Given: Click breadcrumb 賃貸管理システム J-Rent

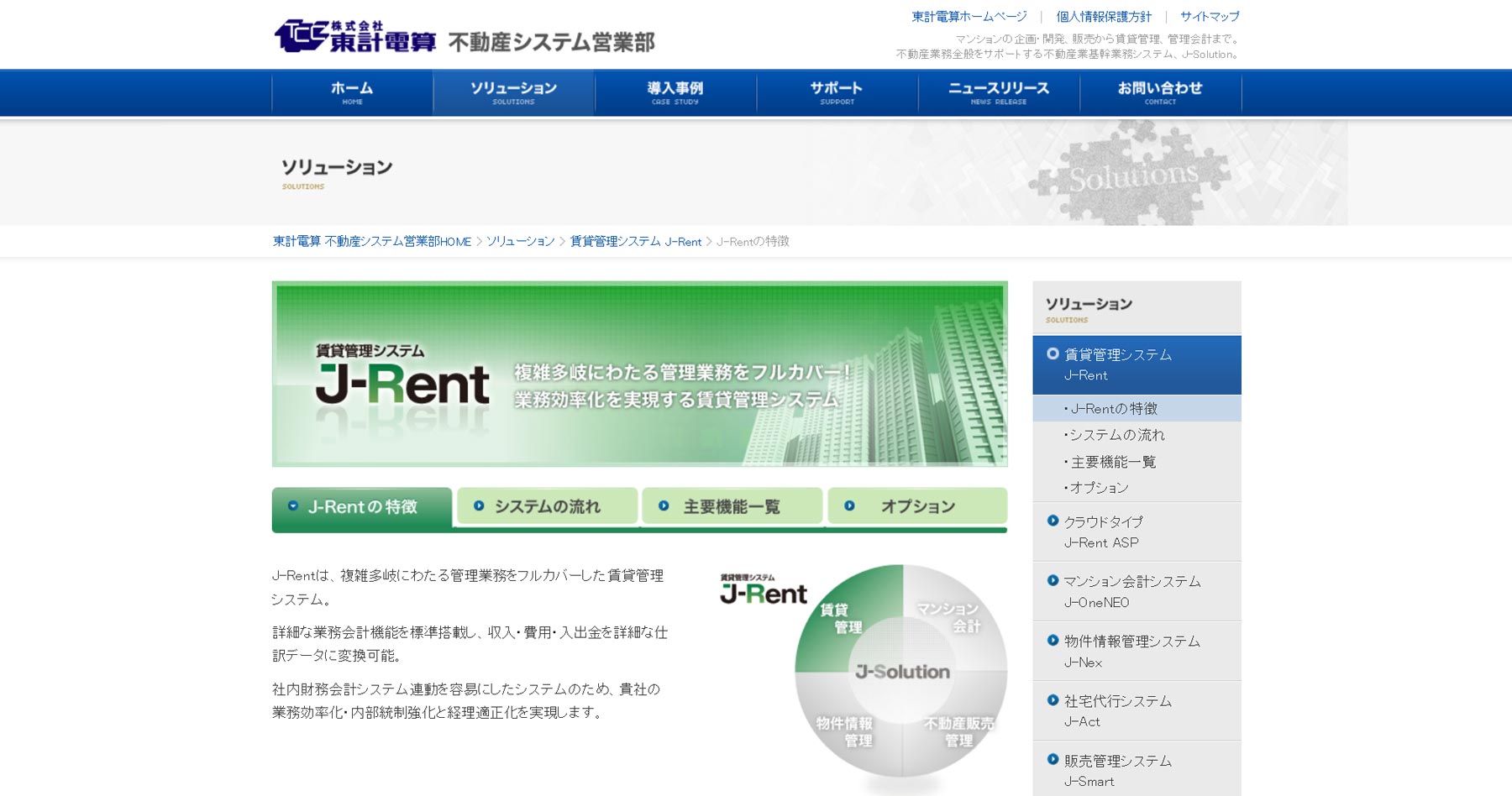Looking at the screenshot, I should pyautogui.click(x=636, y=242).
